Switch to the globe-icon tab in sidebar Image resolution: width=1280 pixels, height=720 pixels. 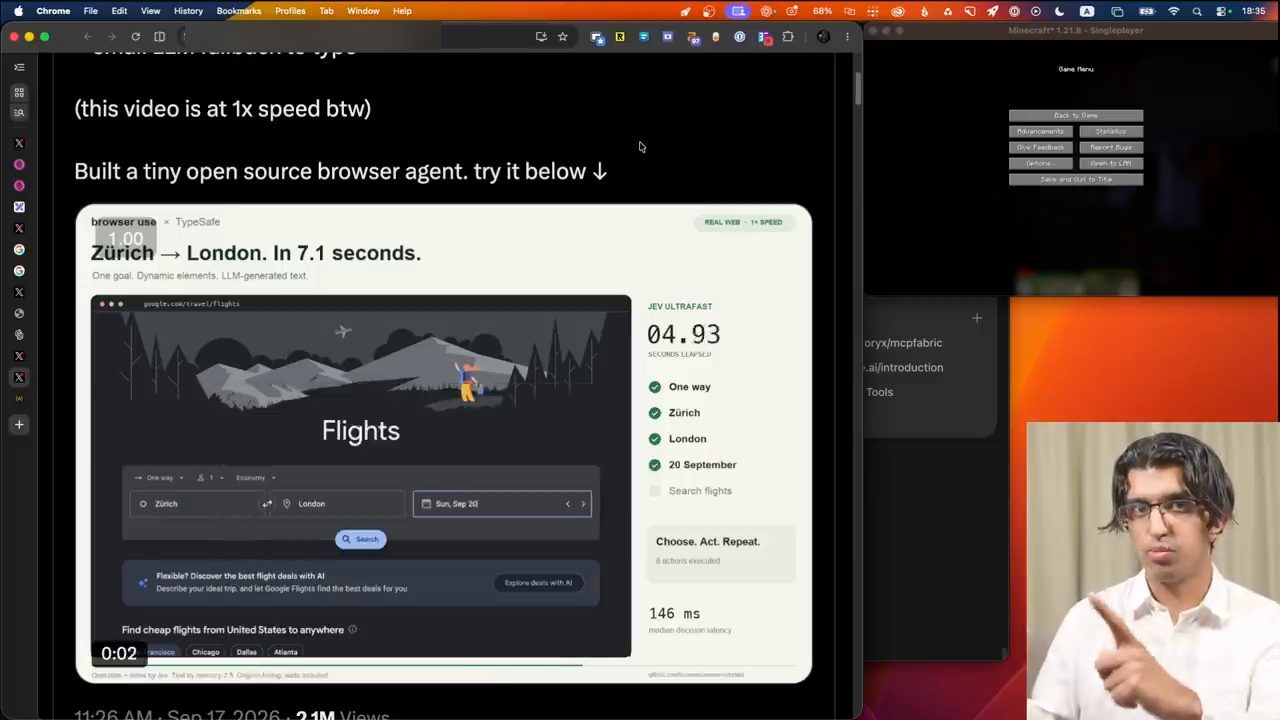pyautogui.click(x=19, y=314)
